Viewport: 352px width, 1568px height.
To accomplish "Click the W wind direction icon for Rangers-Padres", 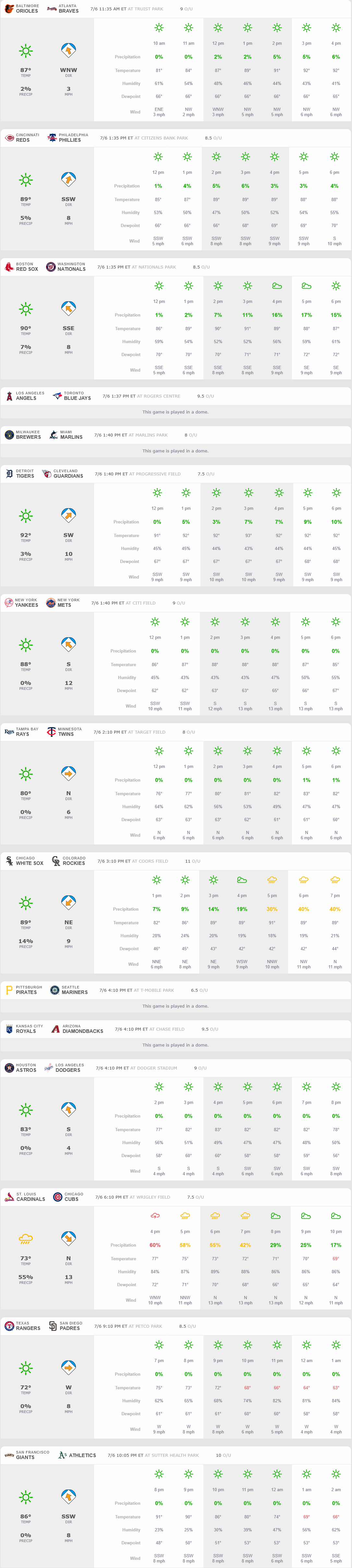I will pos(68,1368).
